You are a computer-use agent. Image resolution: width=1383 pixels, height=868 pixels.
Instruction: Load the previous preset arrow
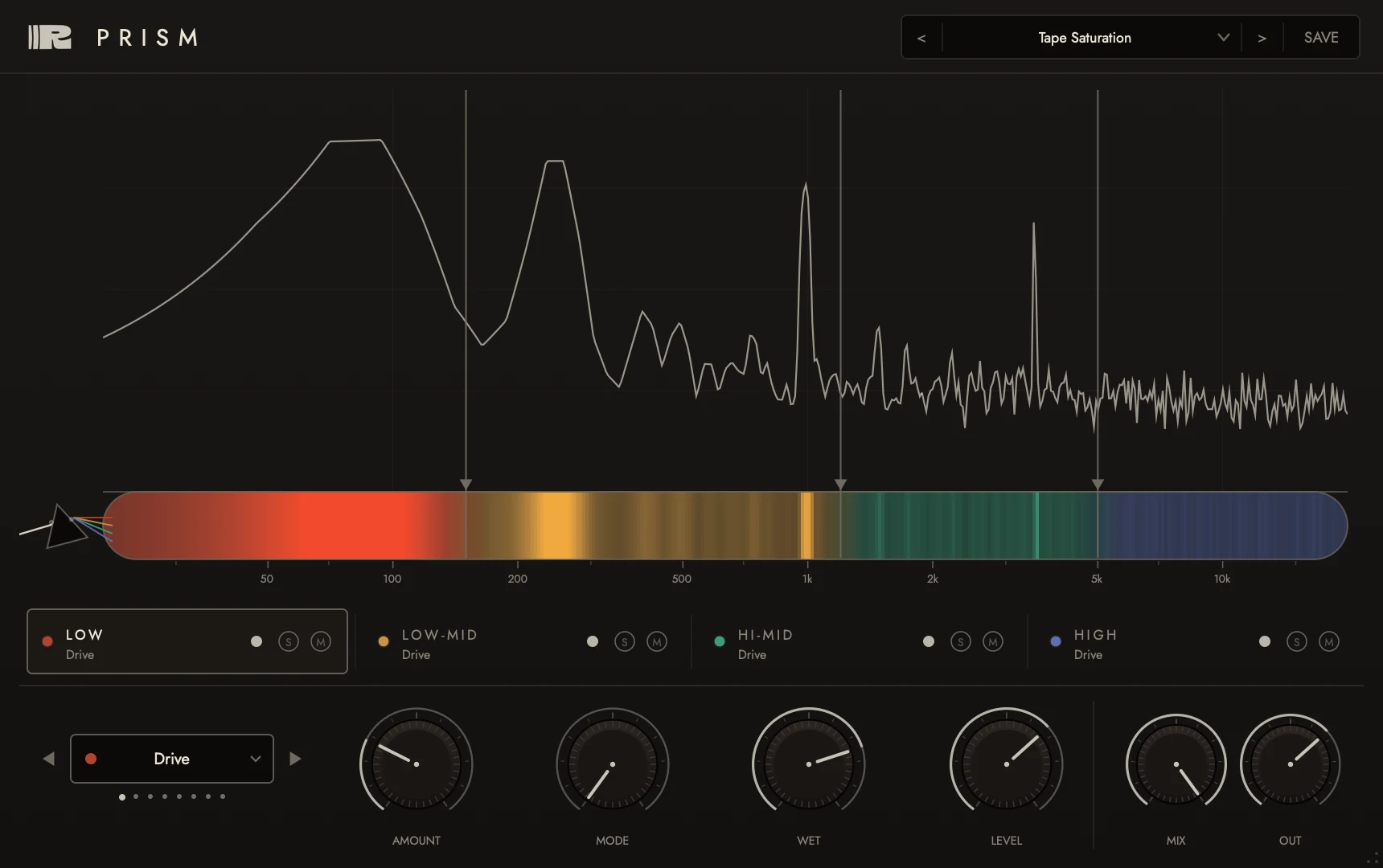tap(921, 38)
